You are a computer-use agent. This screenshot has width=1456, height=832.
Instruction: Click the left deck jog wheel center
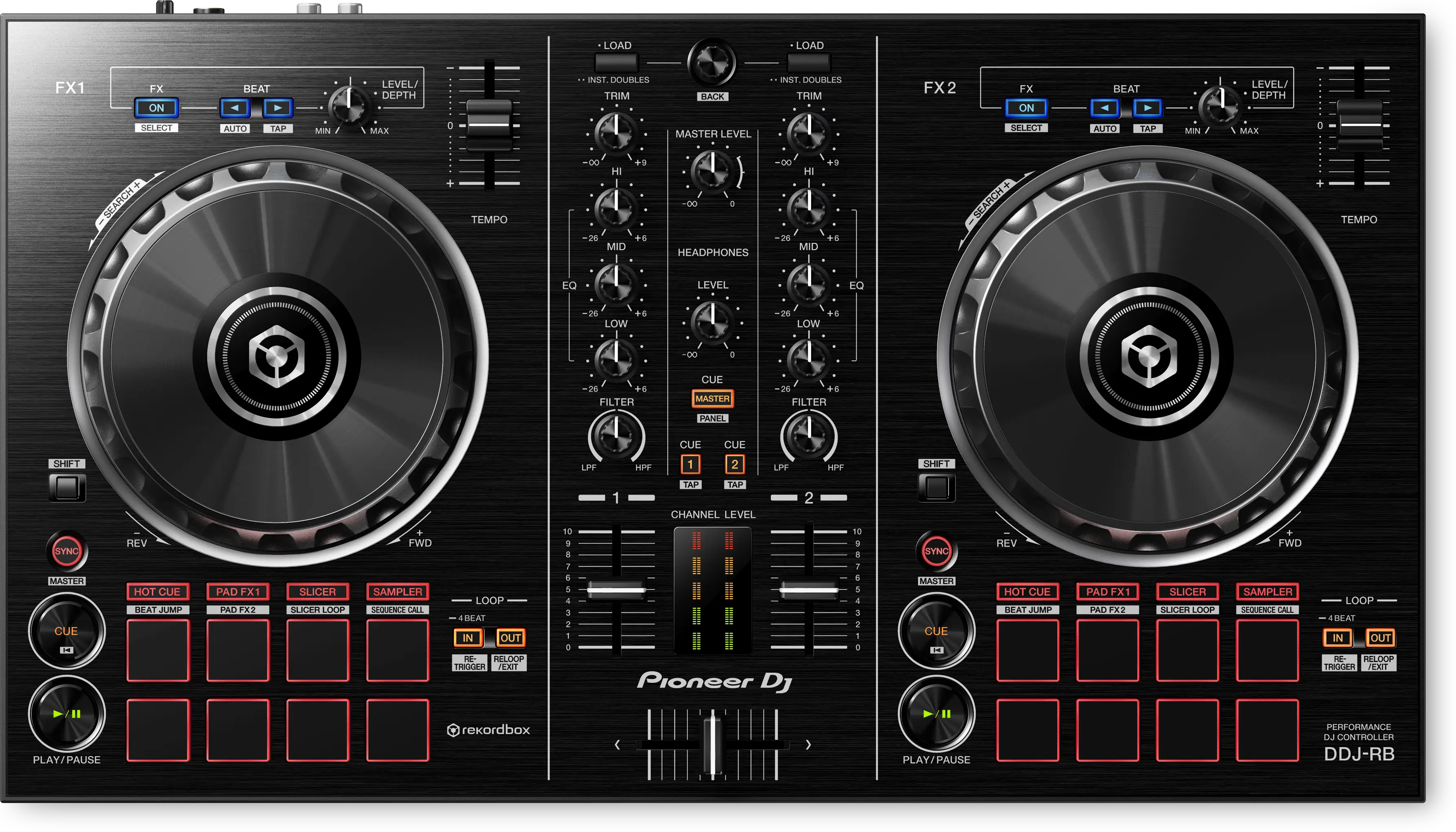[277, 357]
